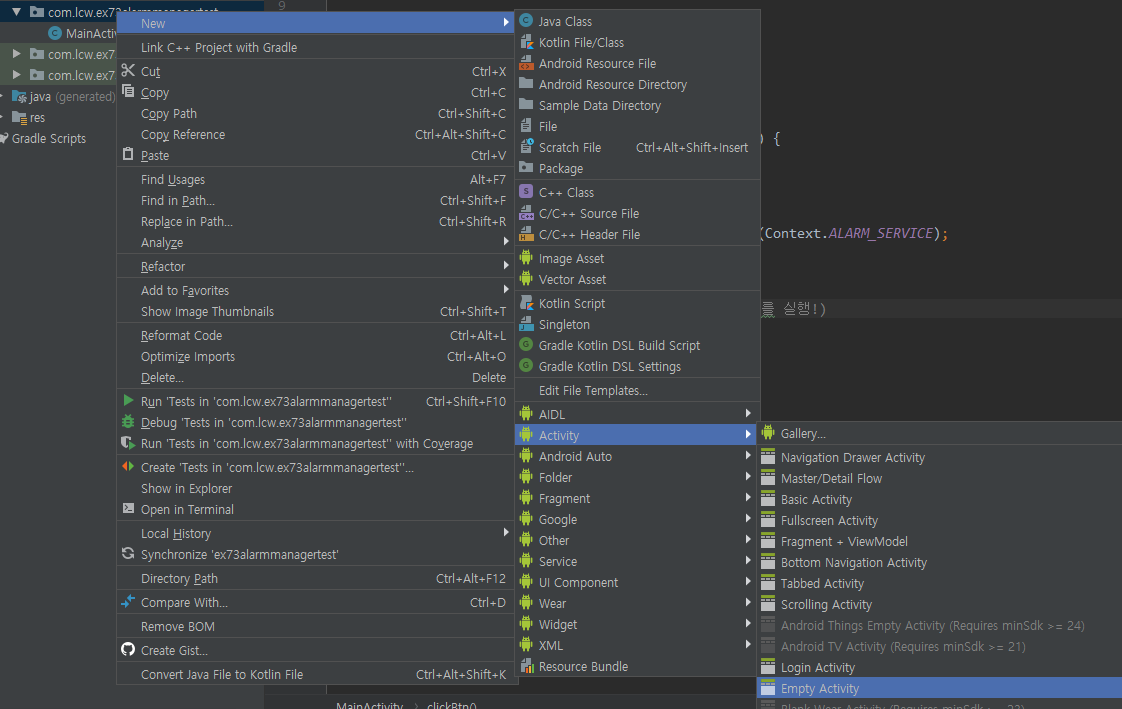Click the Android Resource File icon

click(x=526, y=63)
